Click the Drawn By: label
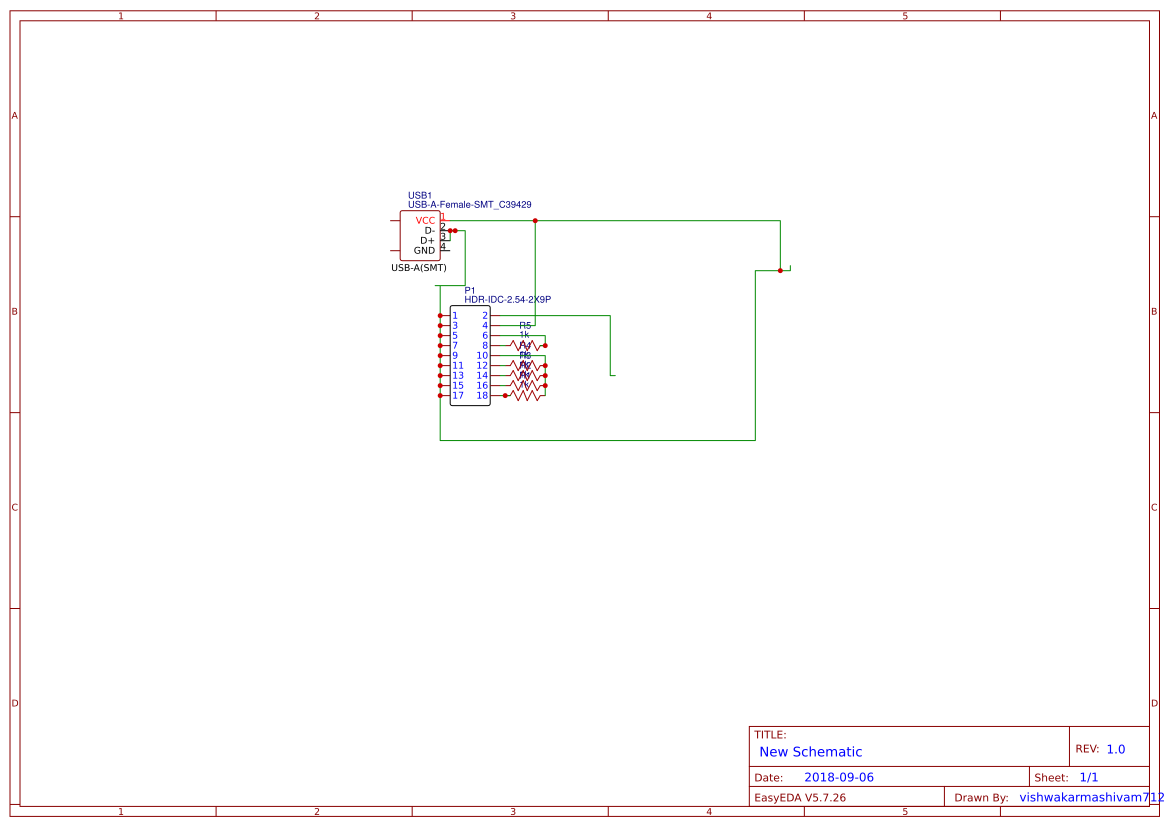The image size is (1175, 827). click(981, 798)
